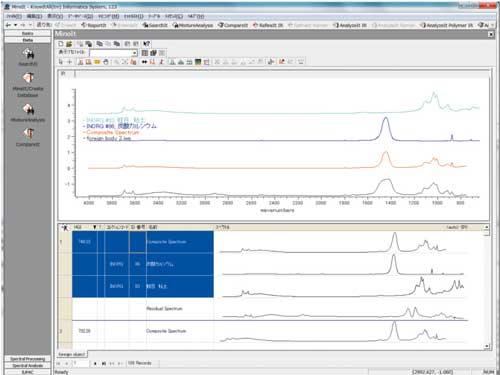The width and height of the screenshot is (500, 375).
Task: Select the Residual Spectrum row
Action: (270, 309)
